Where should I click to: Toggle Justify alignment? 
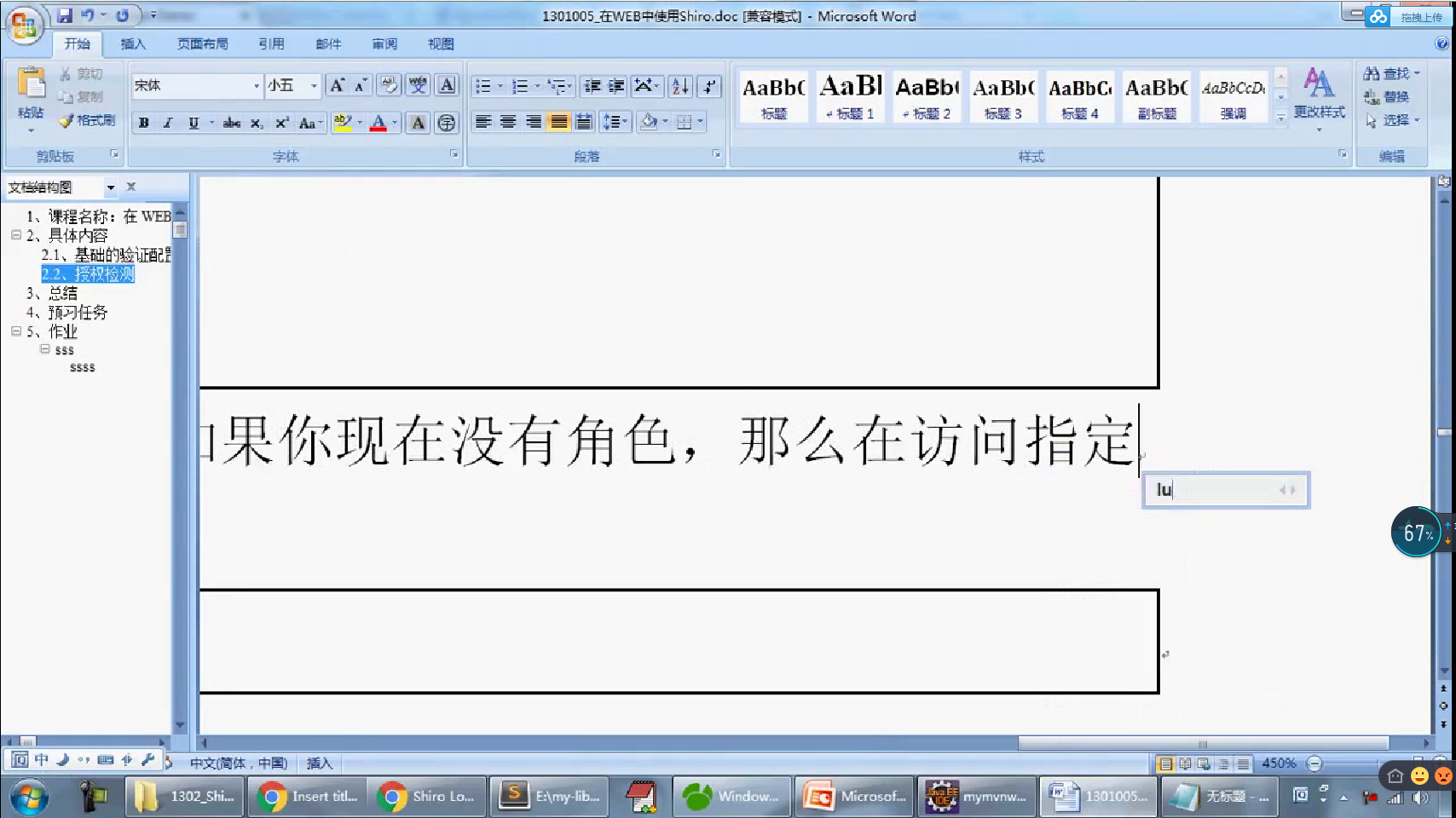coord(558,122)
